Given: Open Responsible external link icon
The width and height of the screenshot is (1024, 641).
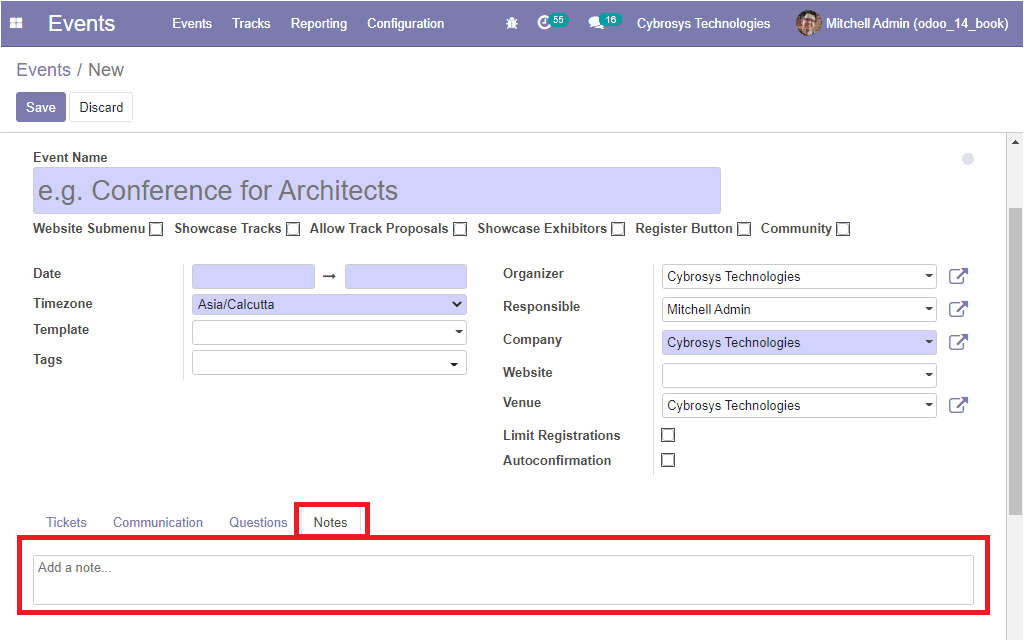Looking at the screenshot, I should point(958,310).
